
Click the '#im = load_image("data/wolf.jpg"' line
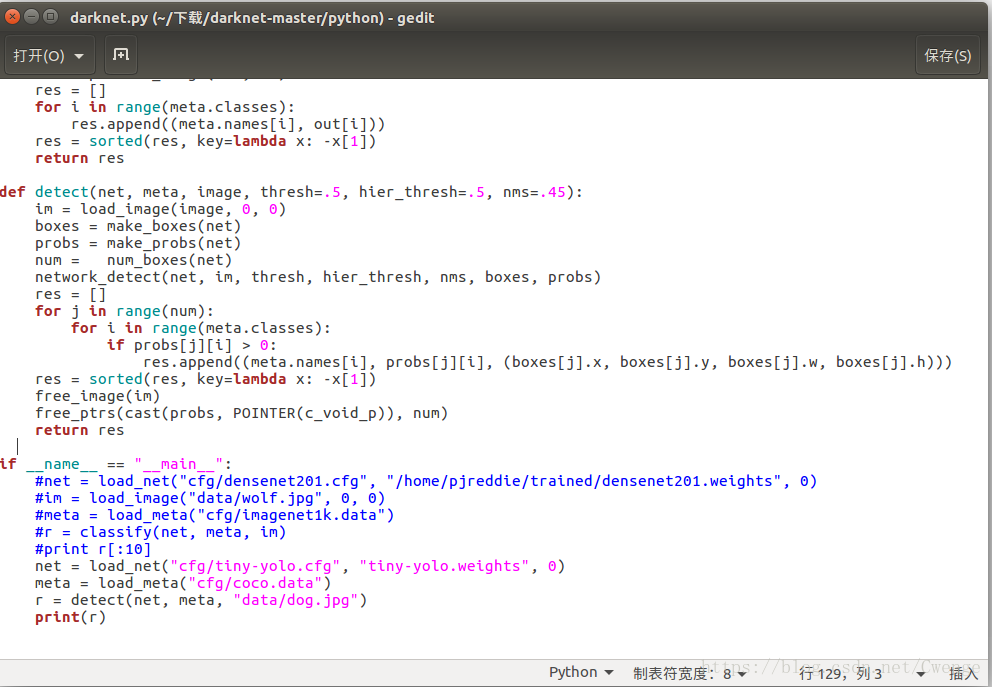210,498
